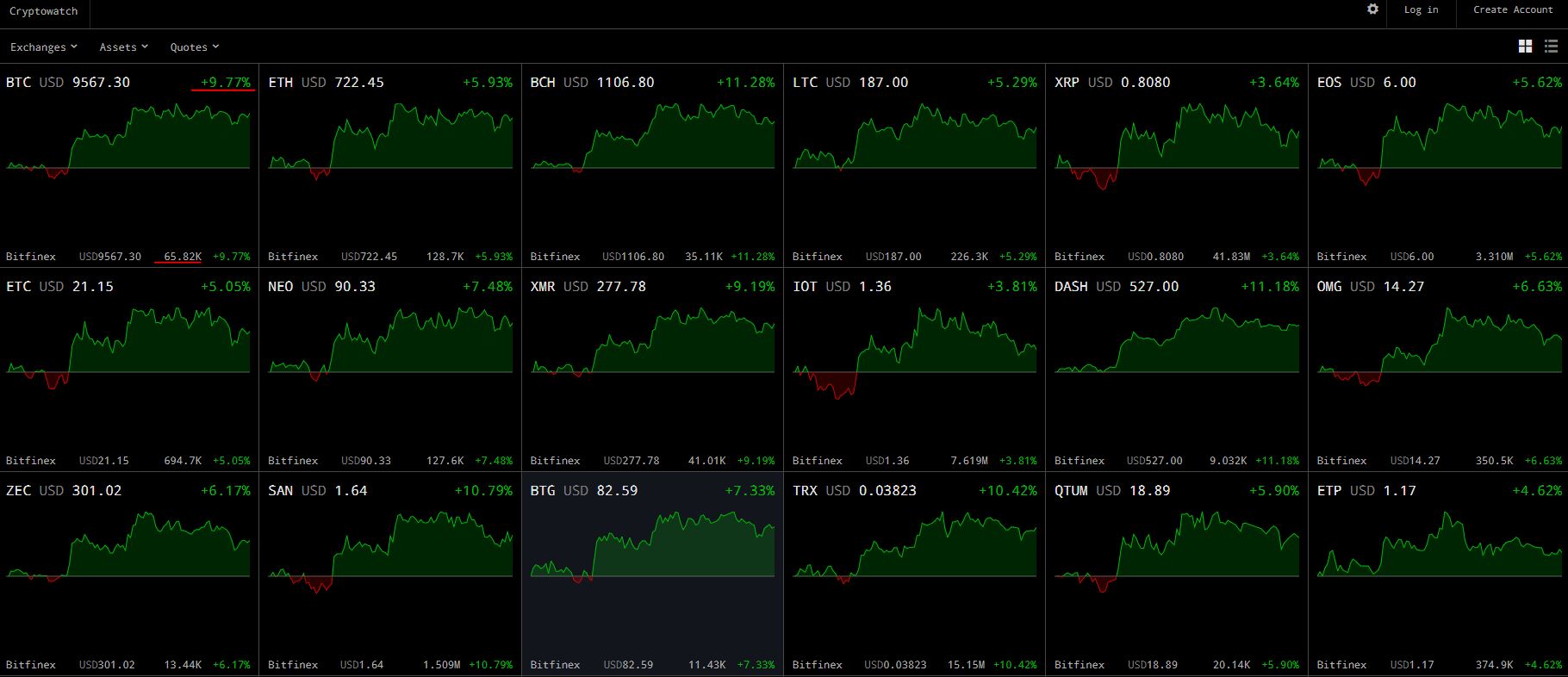Image resolution: width=1568 pixels, height=677 pixels.
Task: Click DASH header price 527.00
Action: (1154, 287)
